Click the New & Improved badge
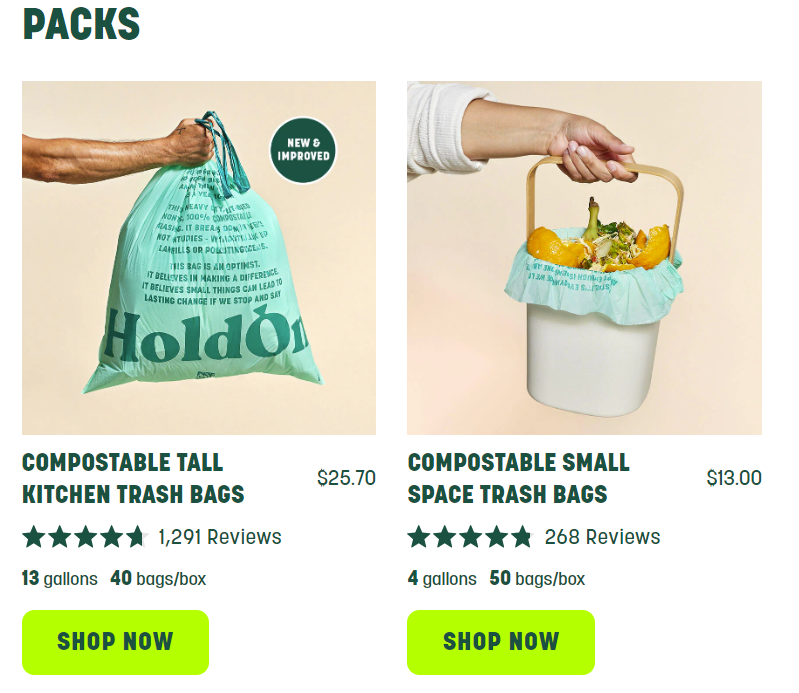 pos(303,150)
